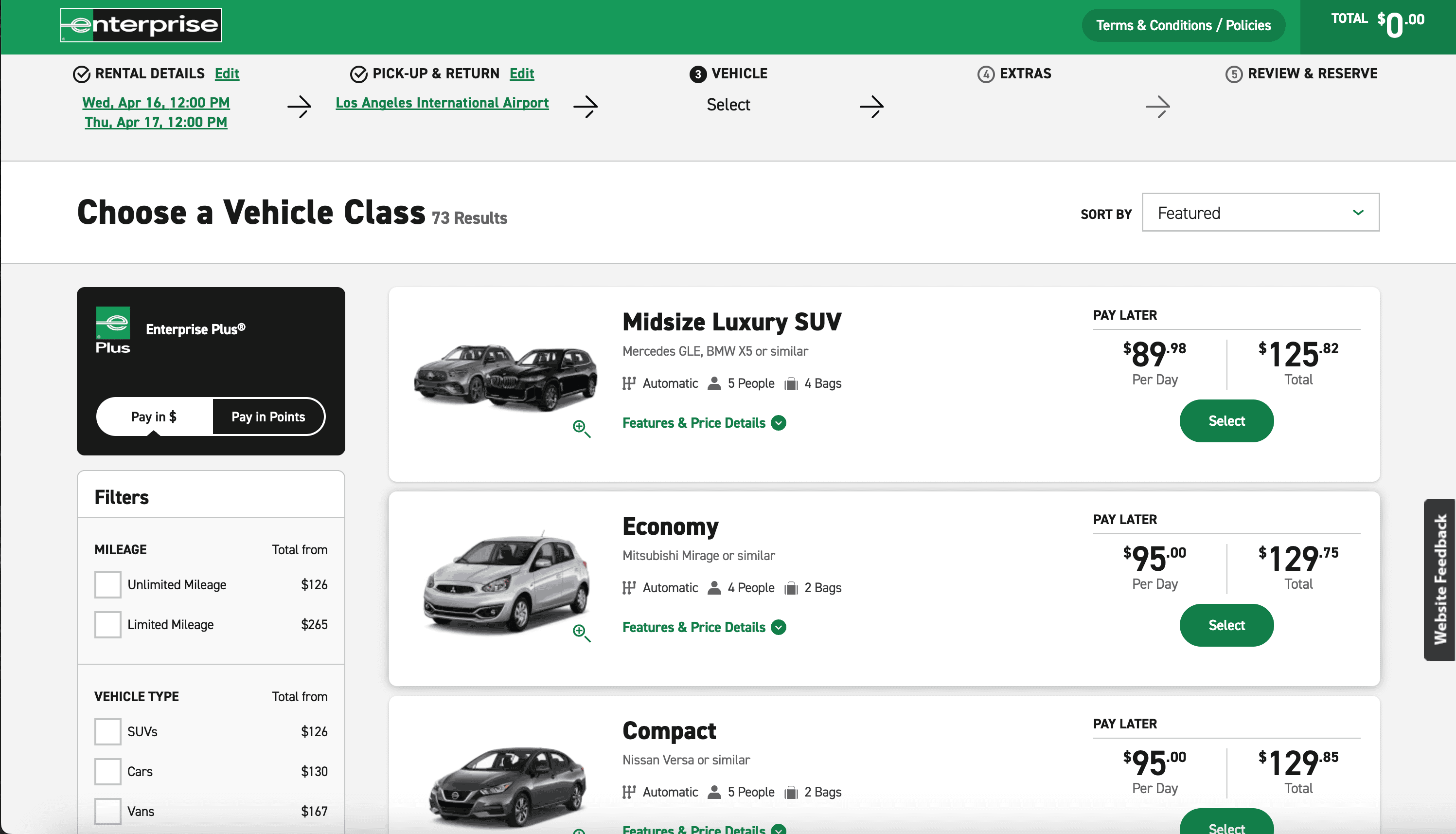1456x834 pixels.
Task: Click arrow after Rental Details step
Action: [x=300, y=107]
